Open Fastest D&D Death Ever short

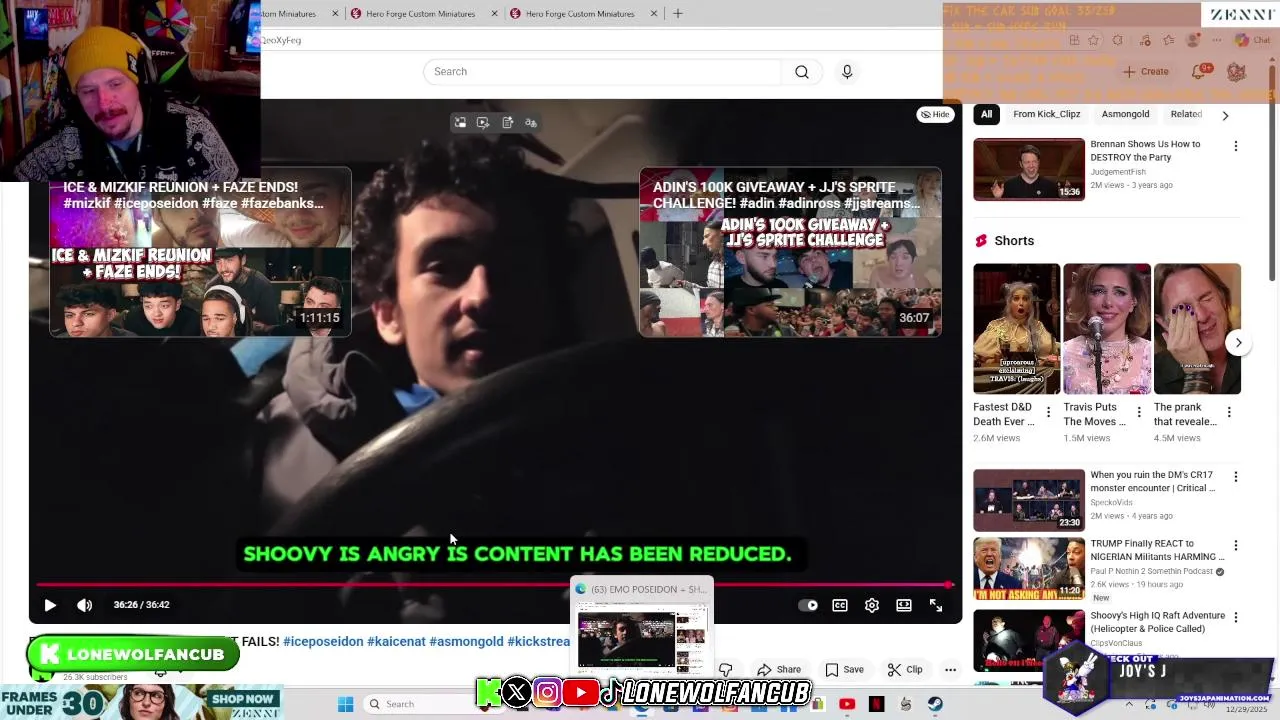(x=1016, y=329)
